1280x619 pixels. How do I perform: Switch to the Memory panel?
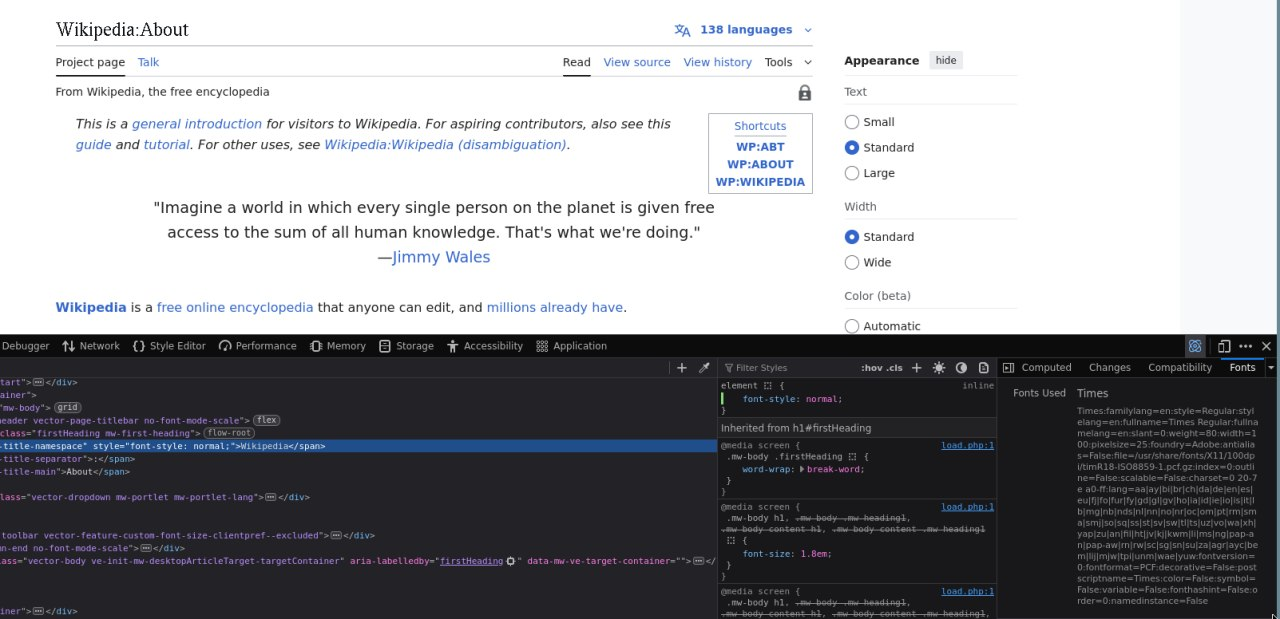pyautogui.click(x=338, y=346)
